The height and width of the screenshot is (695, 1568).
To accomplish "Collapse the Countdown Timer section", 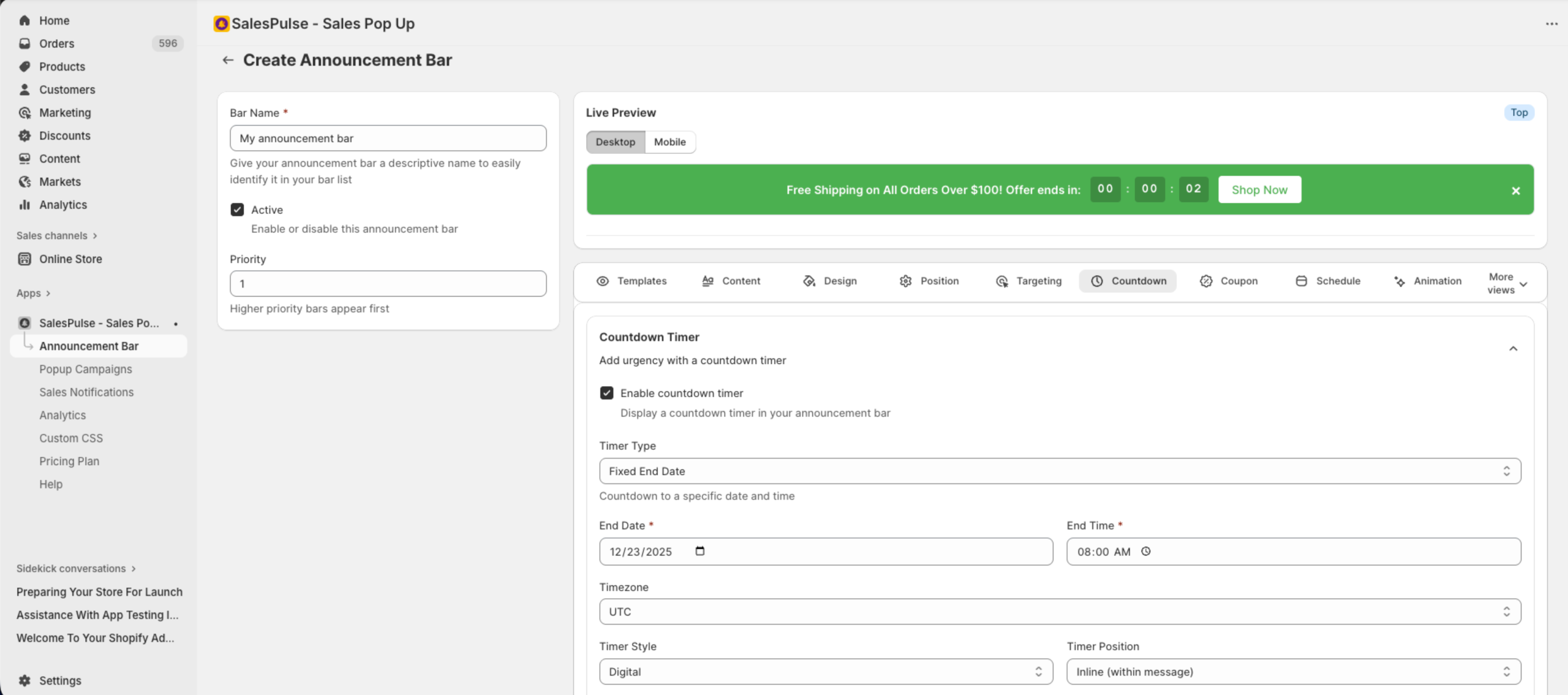I will pyautogui.click(x=1513, y=348).
